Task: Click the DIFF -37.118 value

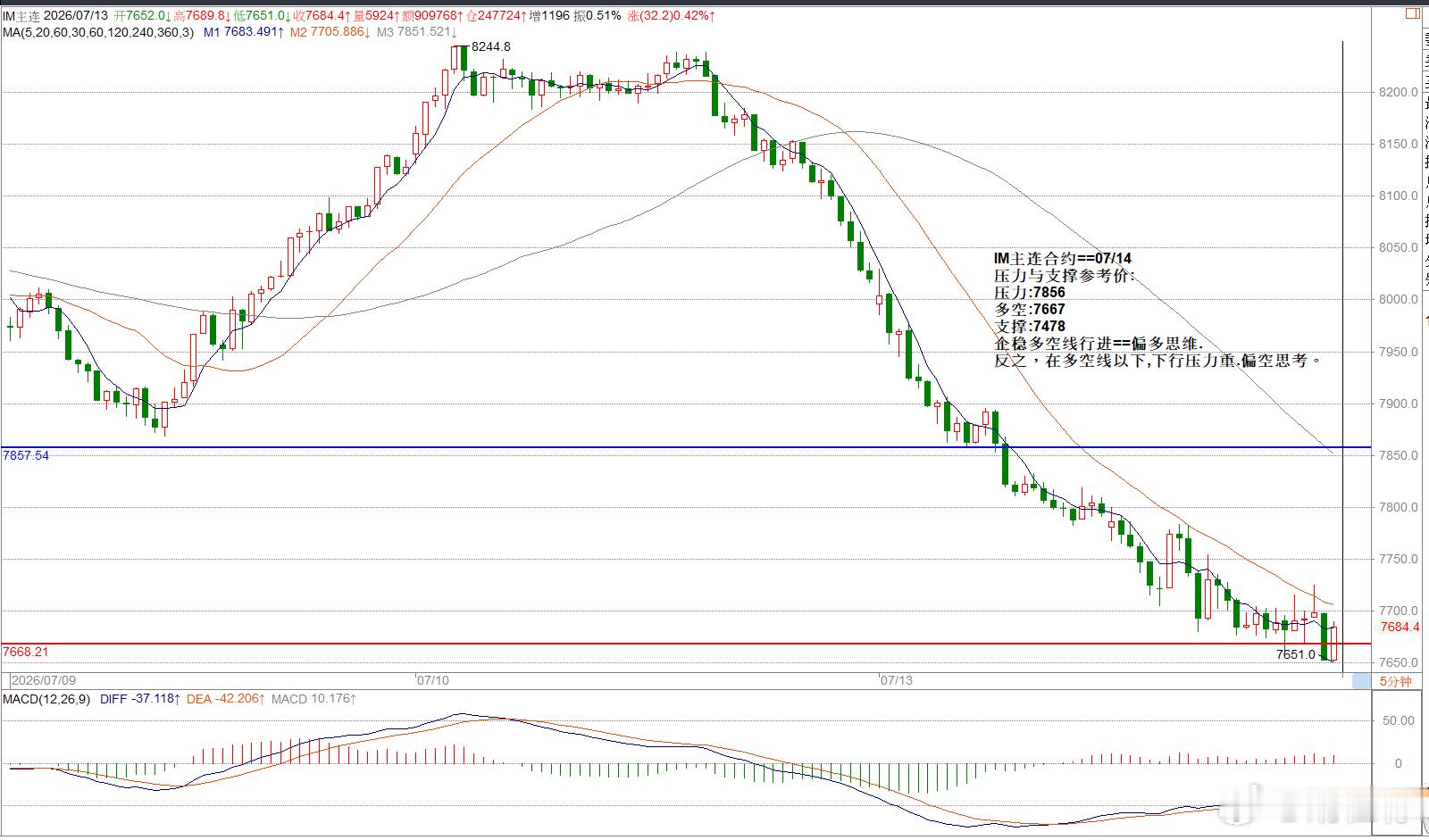Action: [x=142, y=699]
